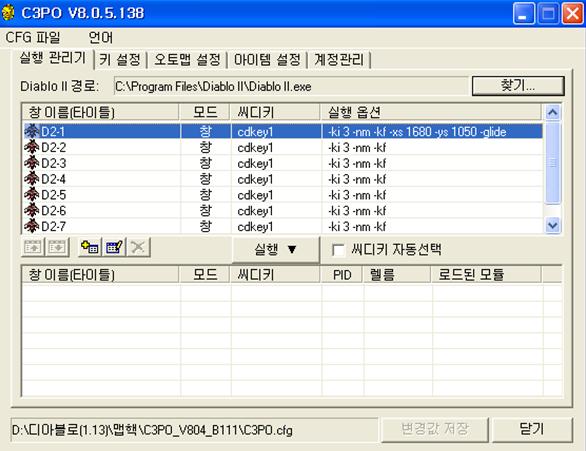The width and height of the screenshot is (586, 451).
Task: Click the C3PO application icon in title bar
Action: point(7,12)
